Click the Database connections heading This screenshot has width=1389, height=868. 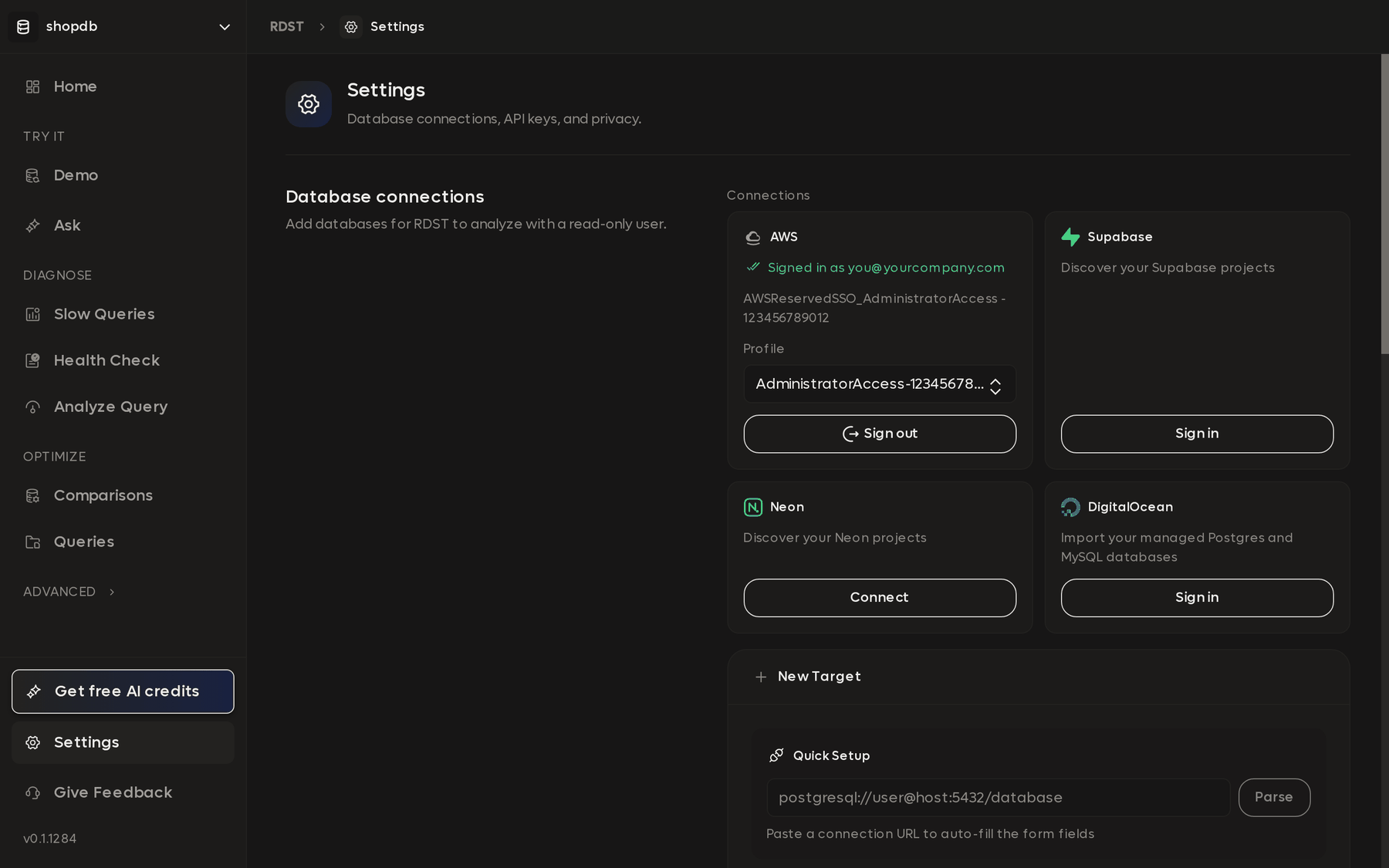coord(385,197)
